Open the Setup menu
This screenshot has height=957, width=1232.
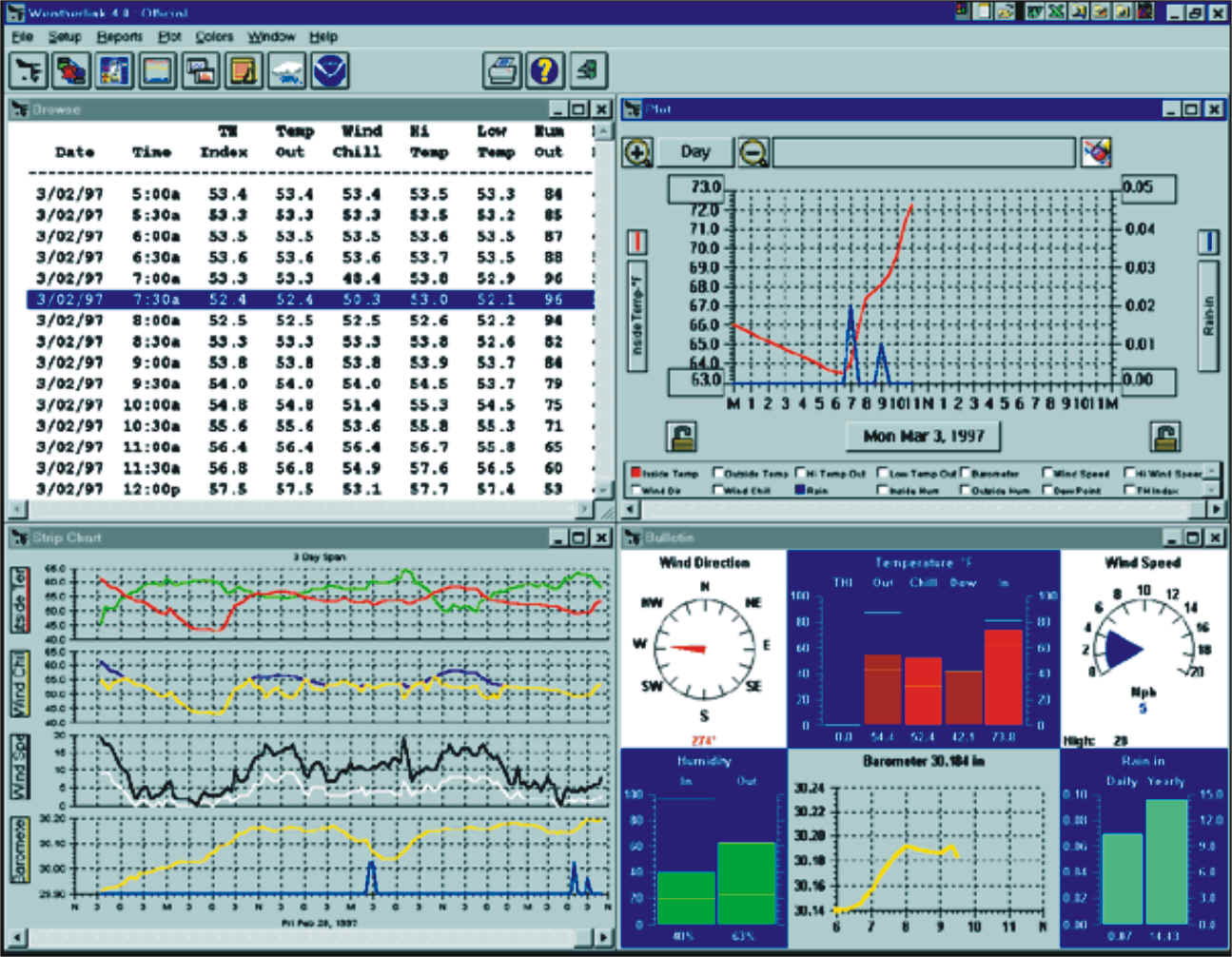pyautogui.click(x=65, y=36)
